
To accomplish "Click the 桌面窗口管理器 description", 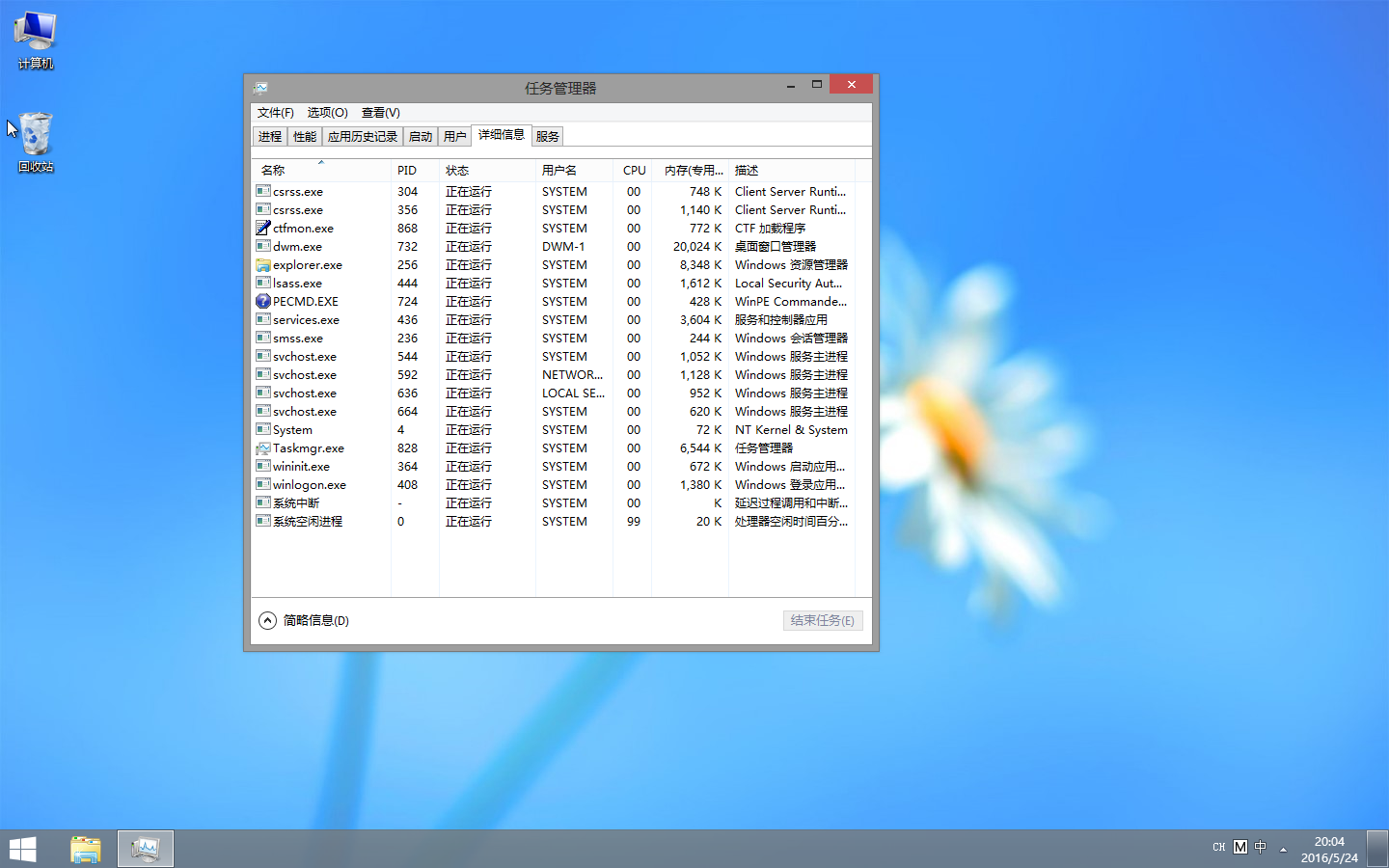I will coord(776,246).
